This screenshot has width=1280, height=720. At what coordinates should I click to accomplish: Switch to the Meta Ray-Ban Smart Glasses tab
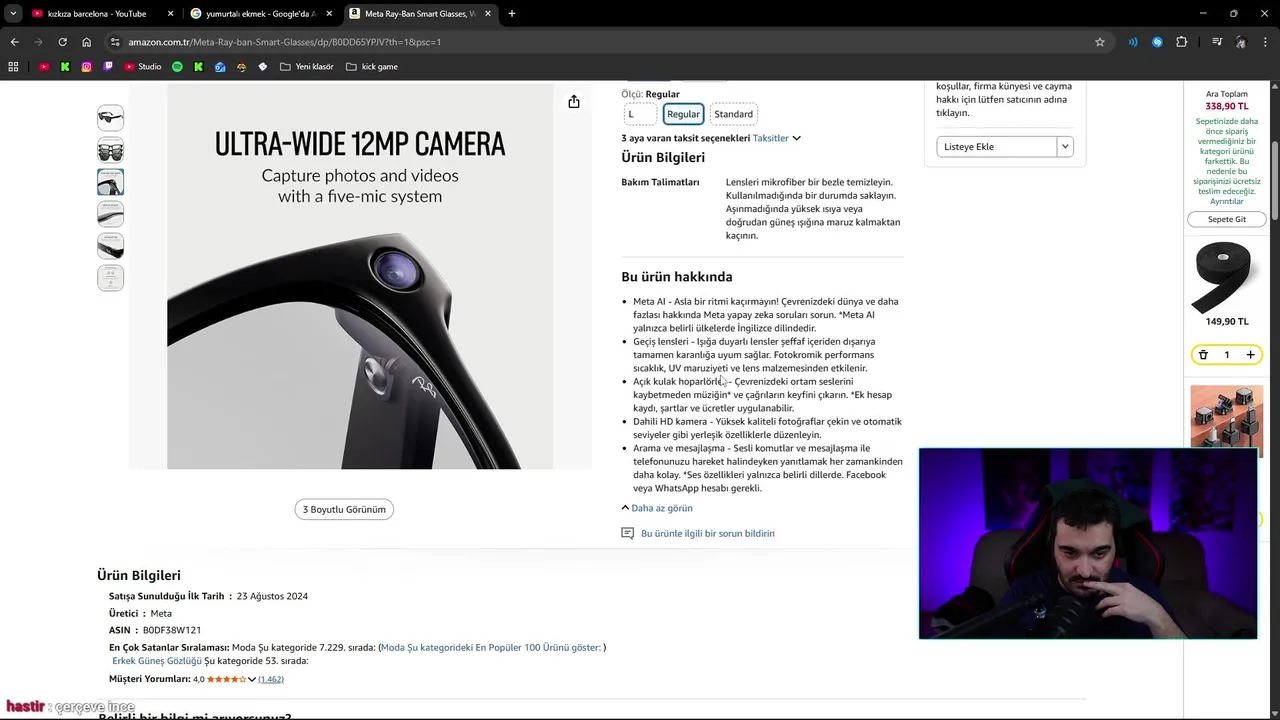[420, 14]
